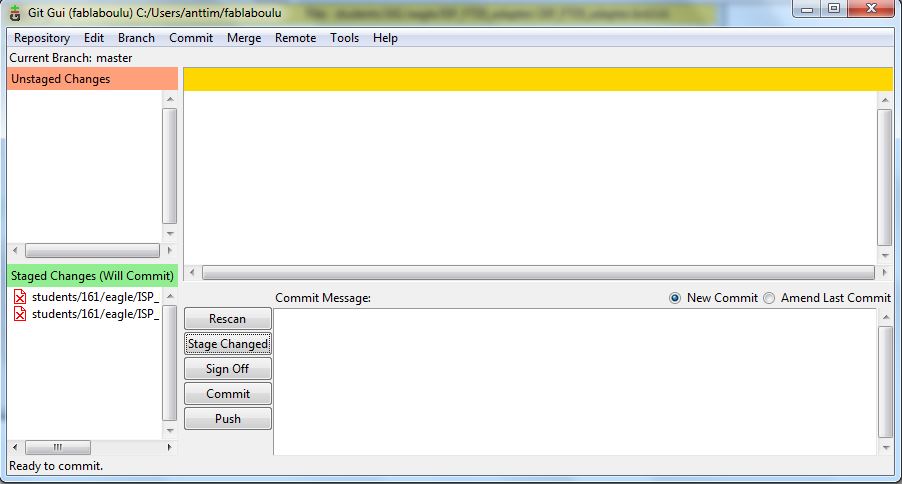Screen dimensions: 902x484
Task: Click the commit message scrollbar thumb
Action: coord(886,382)
